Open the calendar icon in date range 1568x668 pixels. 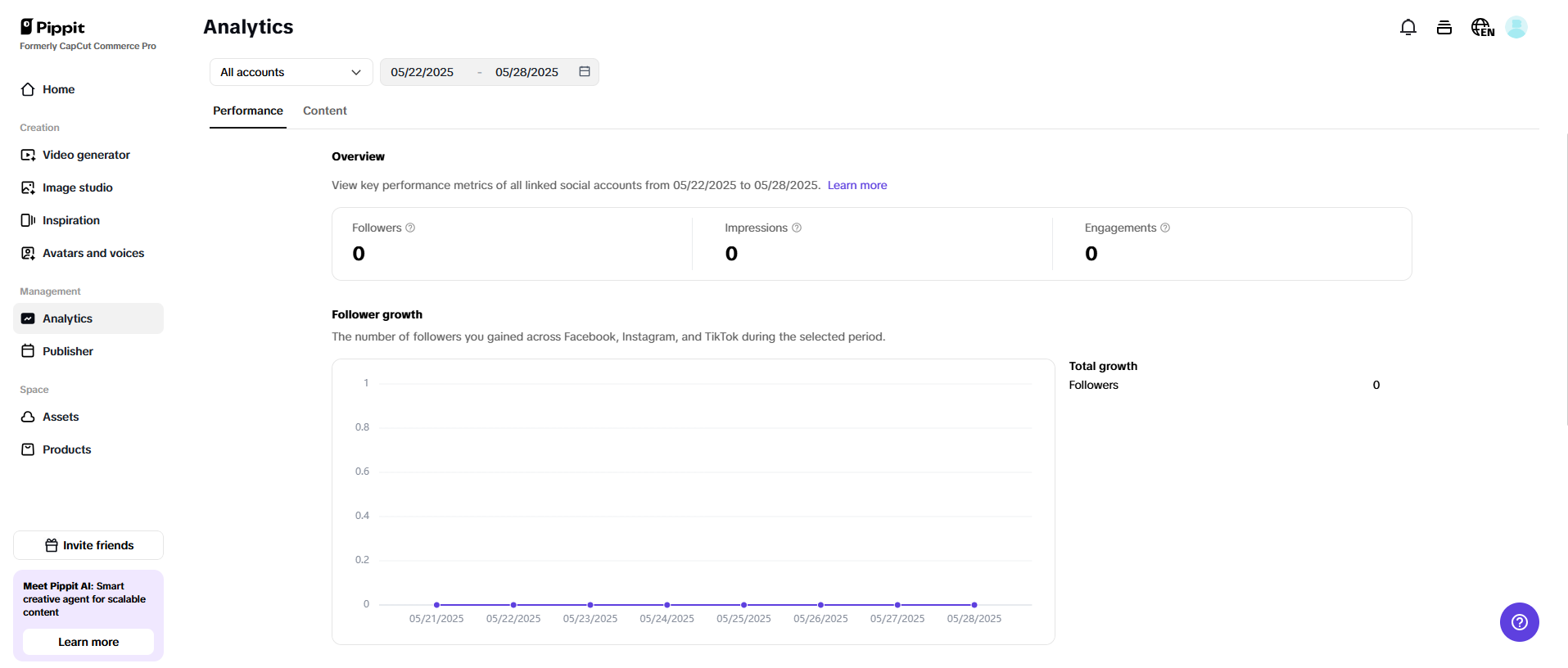tap(585, 72)
